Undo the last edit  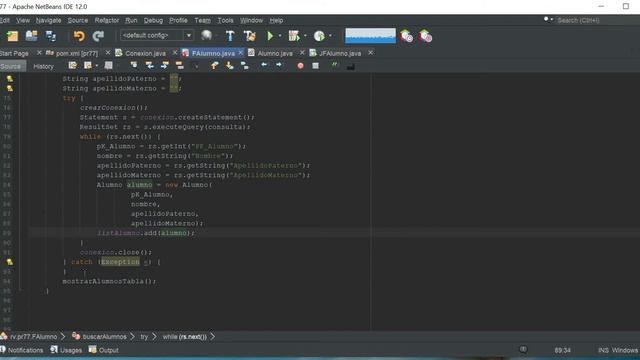point(79,36)
